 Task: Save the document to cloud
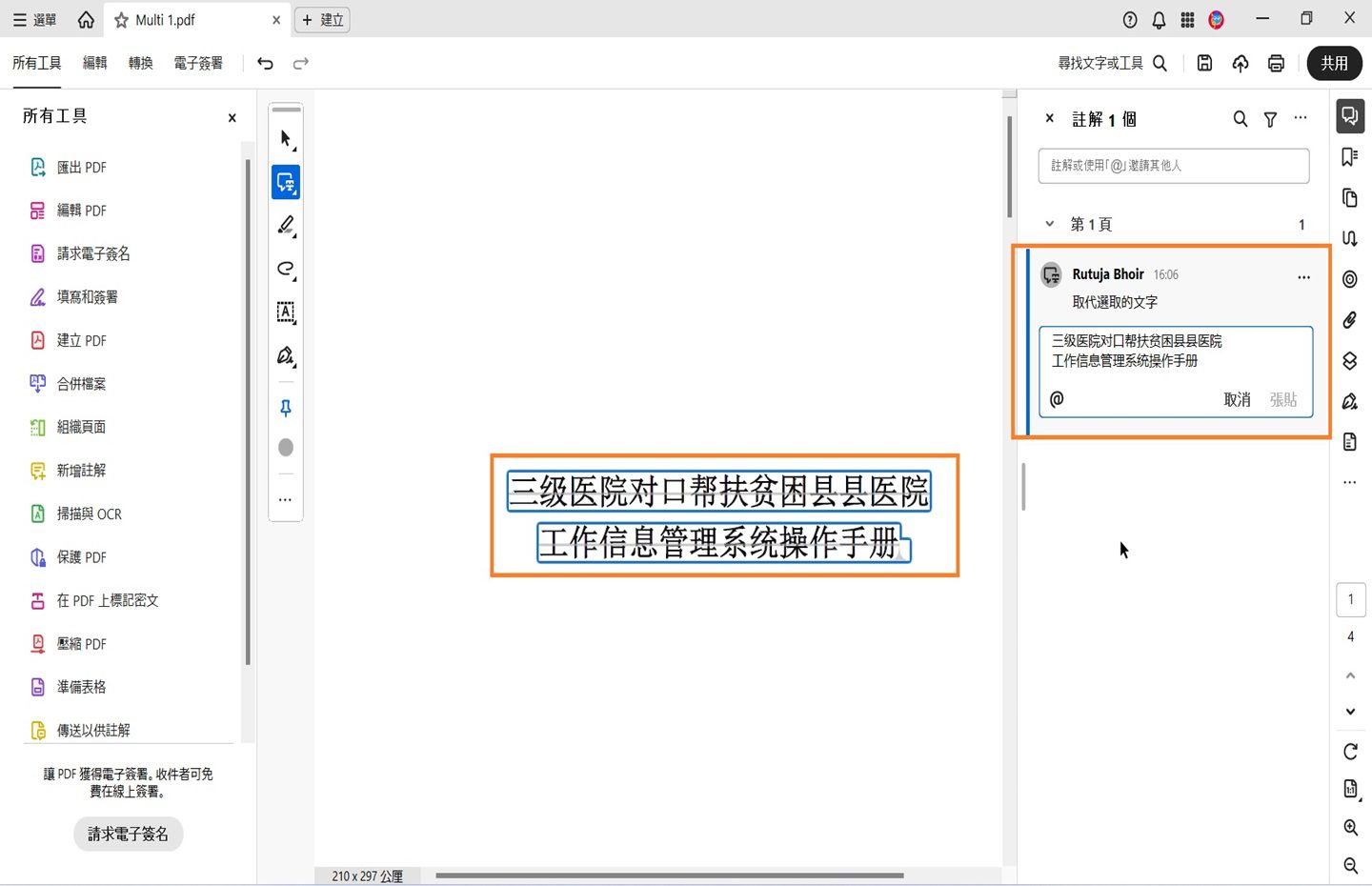tap(1240, 63)
